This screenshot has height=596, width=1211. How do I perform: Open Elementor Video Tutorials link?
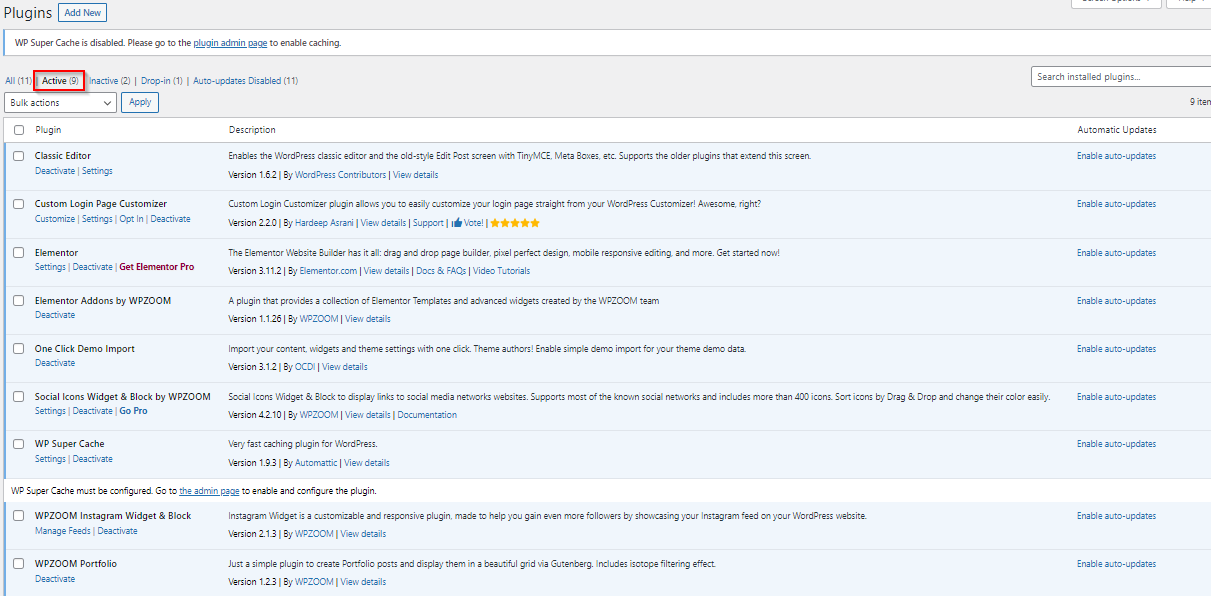[x=502, y=271]
